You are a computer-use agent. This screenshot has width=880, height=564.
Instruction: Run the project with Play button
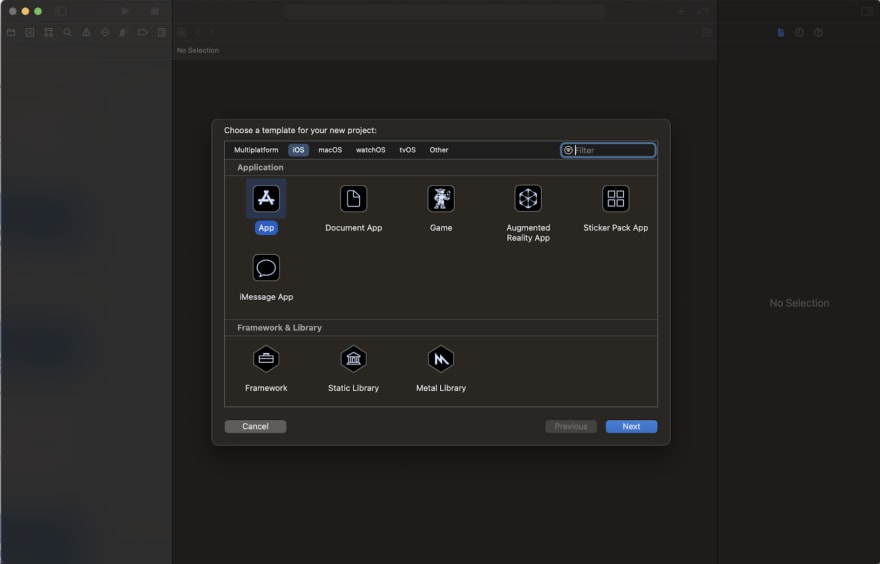(125, 11)
